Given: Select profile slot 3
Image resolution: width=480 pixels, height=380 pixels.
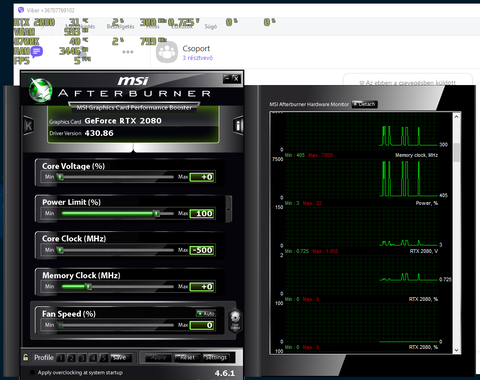Looking at the screenshot, I should tap(82, 358).
